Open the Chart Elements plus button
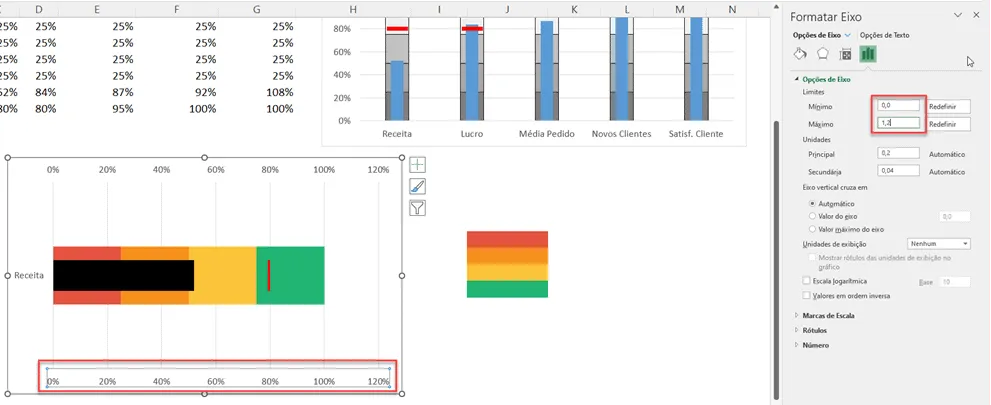 [x=418, y=165]
